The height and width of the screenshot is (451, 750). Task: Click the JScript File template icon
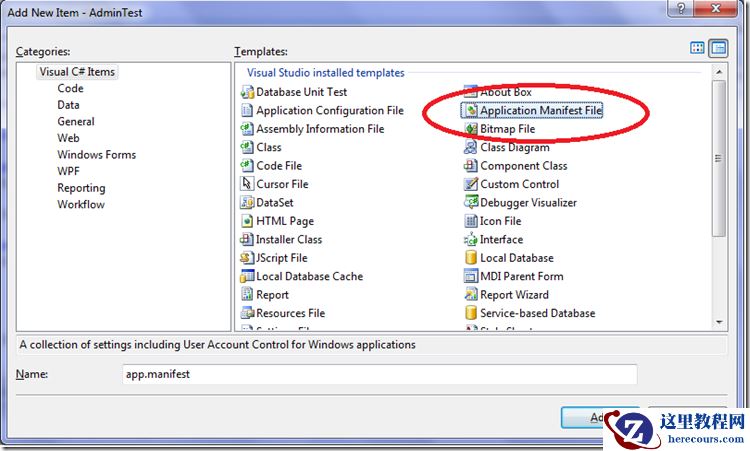[x=247, y=258]
